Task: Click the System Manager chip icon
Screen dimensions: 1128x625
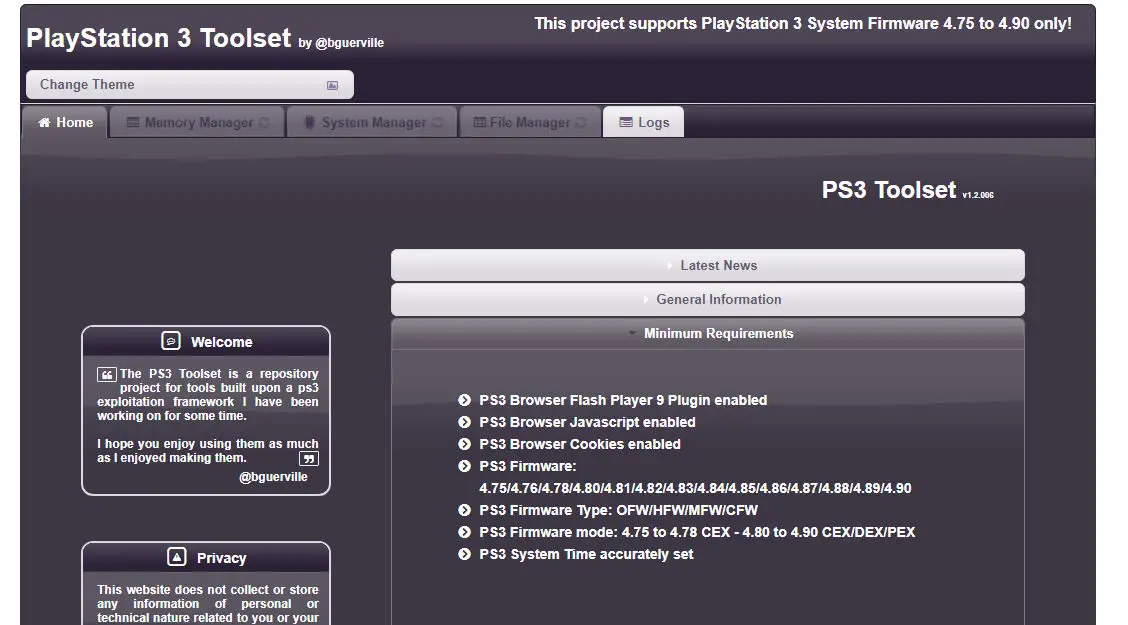Action: 309,122
